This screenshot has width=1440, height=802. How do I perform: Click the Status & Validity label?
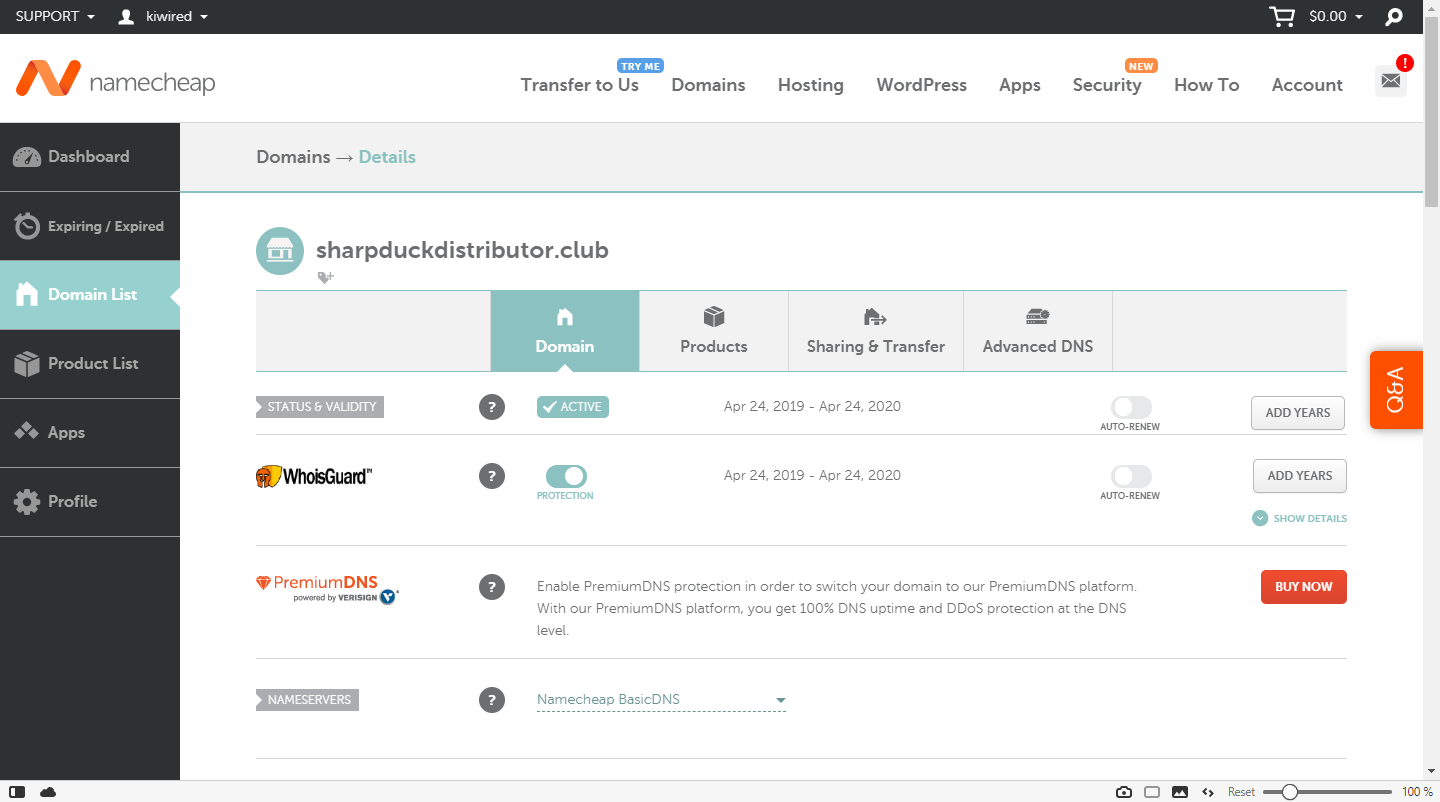[320, 407]
